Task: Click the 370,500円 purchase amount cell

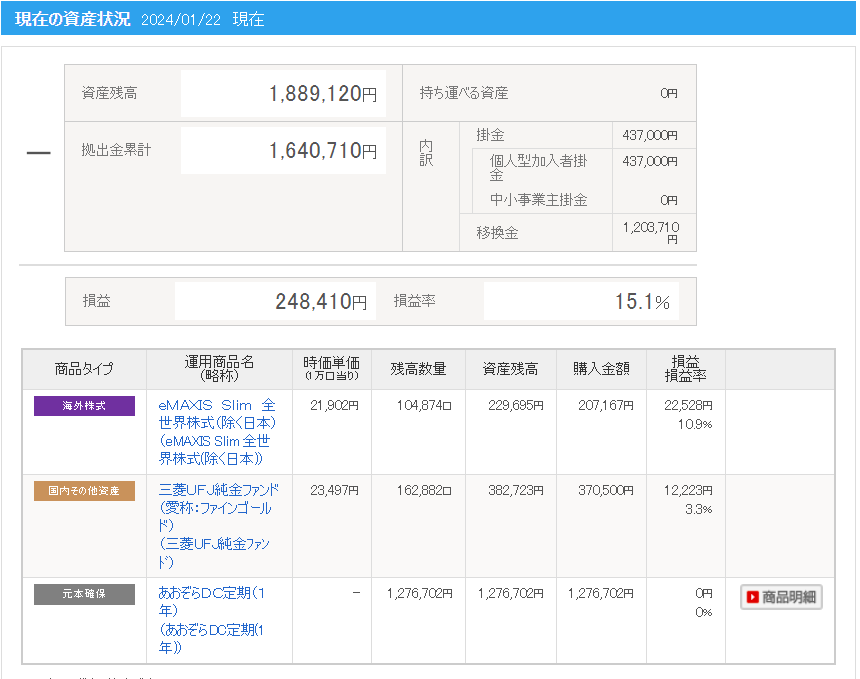Action: (x=606, y=490)
